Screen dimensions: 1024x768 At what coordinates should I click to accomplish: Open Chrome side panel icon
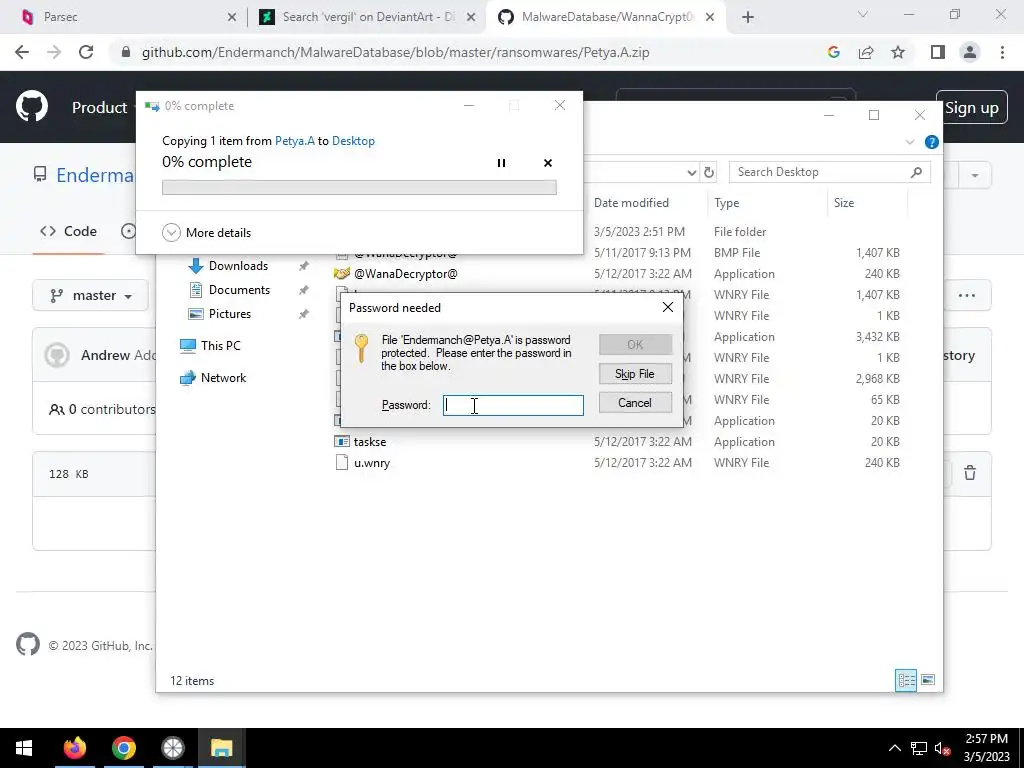click(938, 52)
